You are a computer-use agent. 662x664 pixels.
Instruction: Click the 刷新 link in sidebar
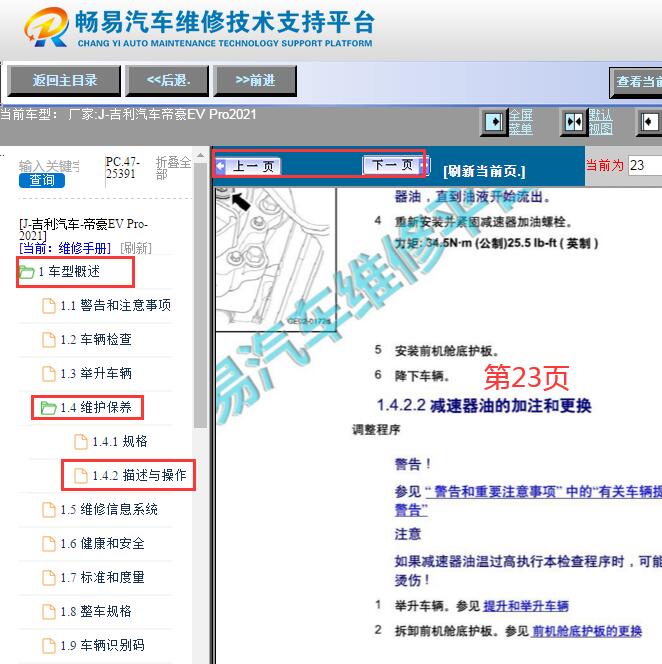pyautogui.click(x=136, y=248)
